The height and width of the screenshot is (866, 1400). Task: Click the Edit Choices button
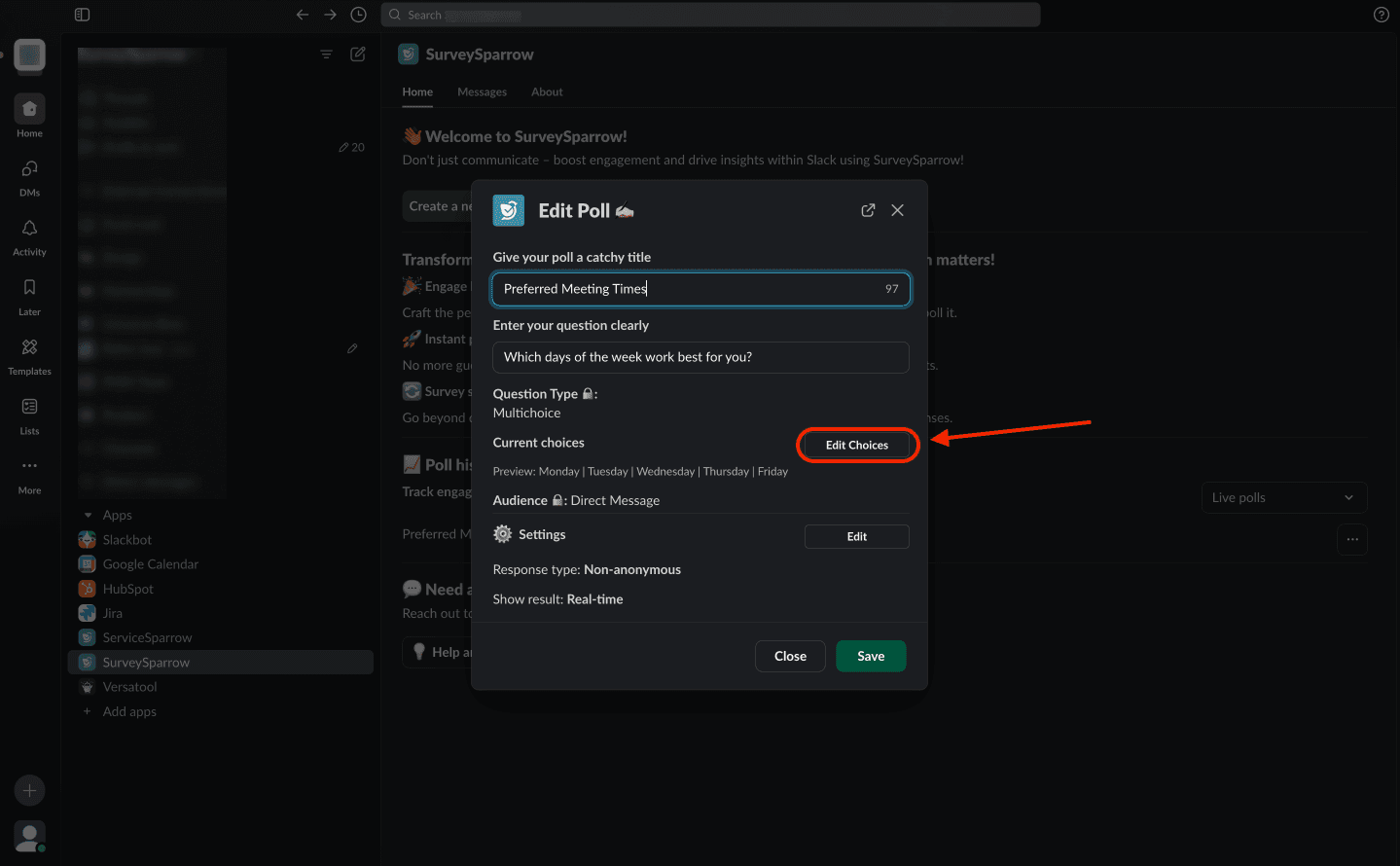tap(856, 445)
